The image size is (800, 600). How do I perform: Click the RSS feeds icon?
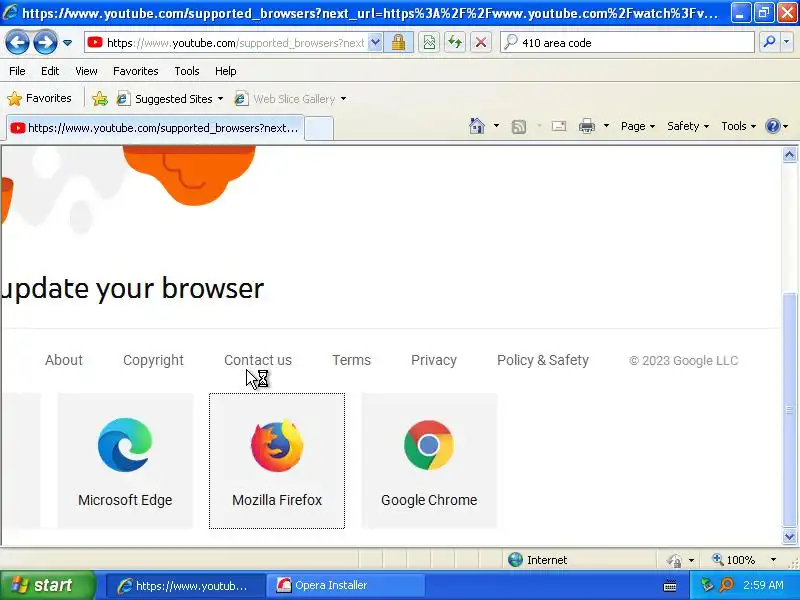tap(519, 126)
